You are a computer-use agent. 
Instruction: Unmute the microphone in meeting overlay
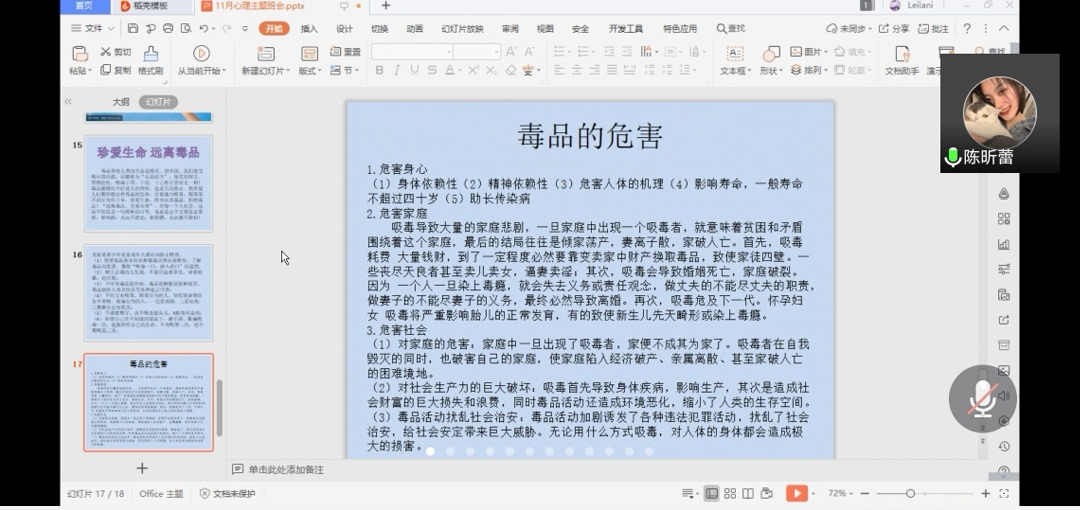(x=982, y=398)
